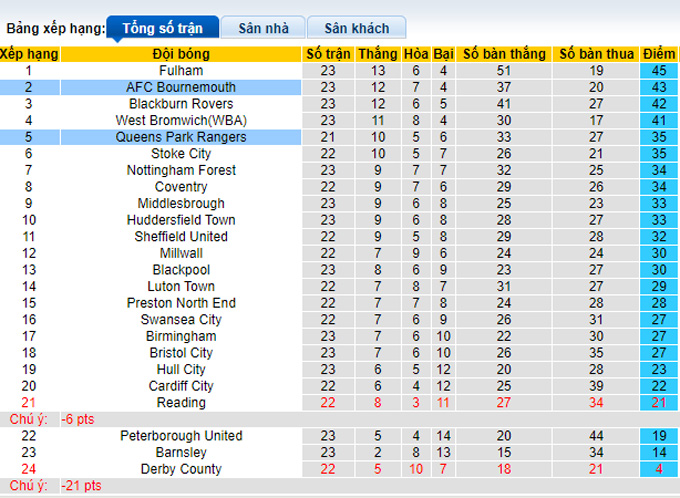Click the Xếp hạng column header

[29, 54]
